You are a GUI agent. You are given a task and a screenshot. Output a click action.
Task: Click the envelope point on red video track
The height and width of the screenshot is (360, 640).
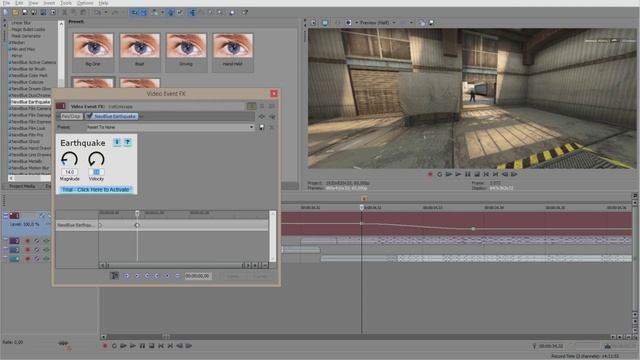473,229
